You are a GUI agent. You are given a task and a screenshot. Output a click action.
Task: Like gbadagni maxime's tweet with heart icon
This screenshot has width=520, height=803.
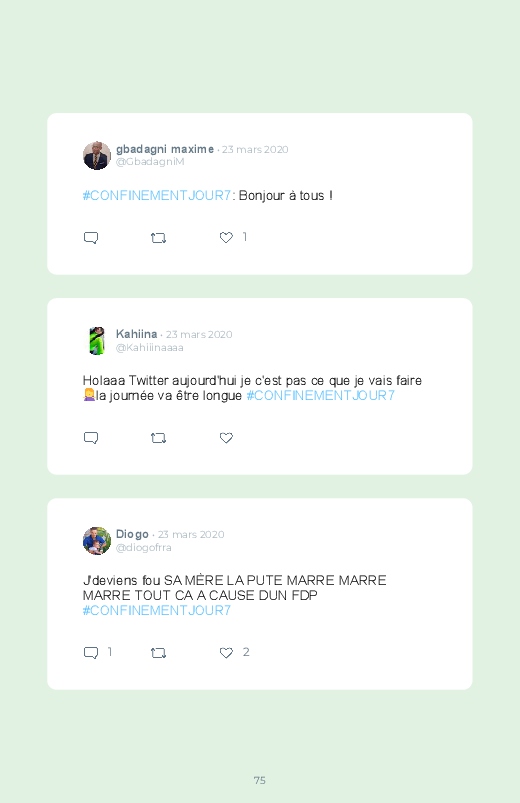point(226,237)
